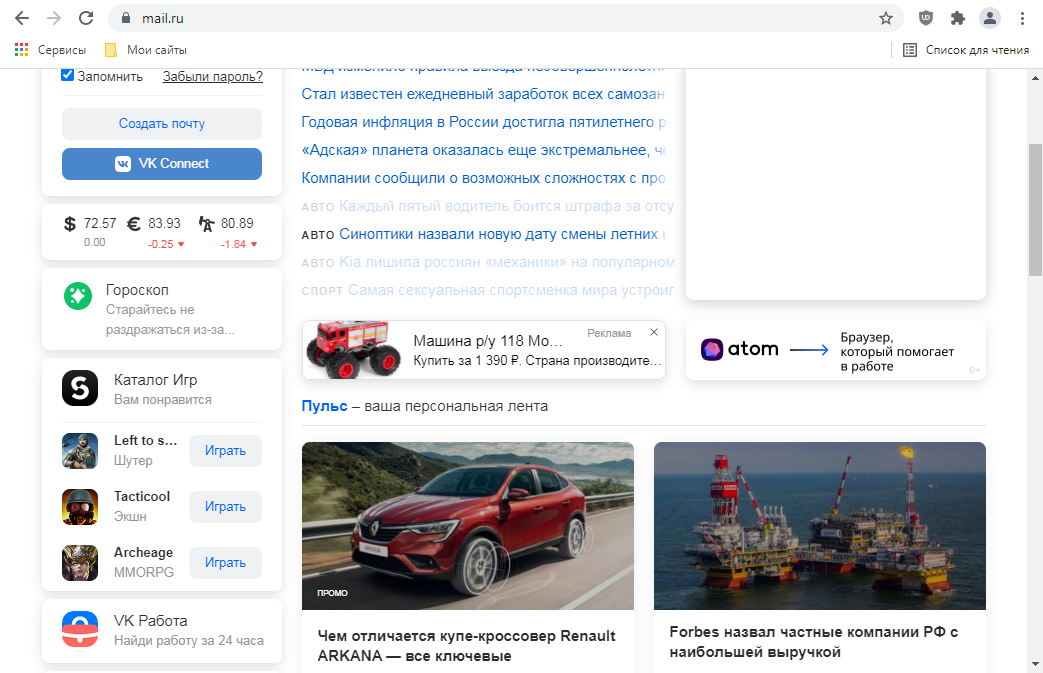Open the Чем отличается купе-кроссовер Renault headline
Image resolution: width=1043 pixels, height=673 pixels.
(x=467, y=646)
